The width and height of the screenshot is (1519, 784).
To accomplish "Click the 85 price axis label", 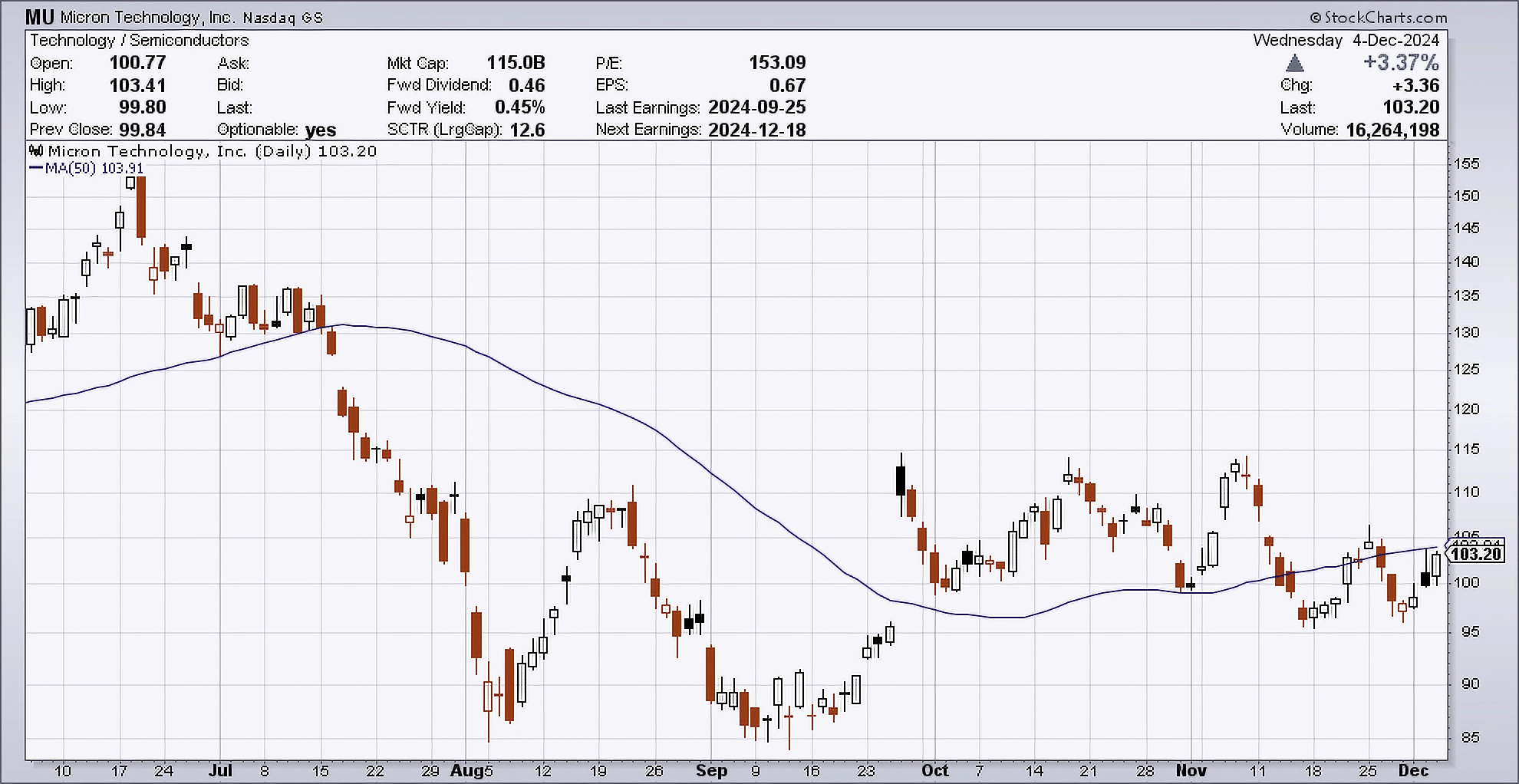I will click(1471, 737).
